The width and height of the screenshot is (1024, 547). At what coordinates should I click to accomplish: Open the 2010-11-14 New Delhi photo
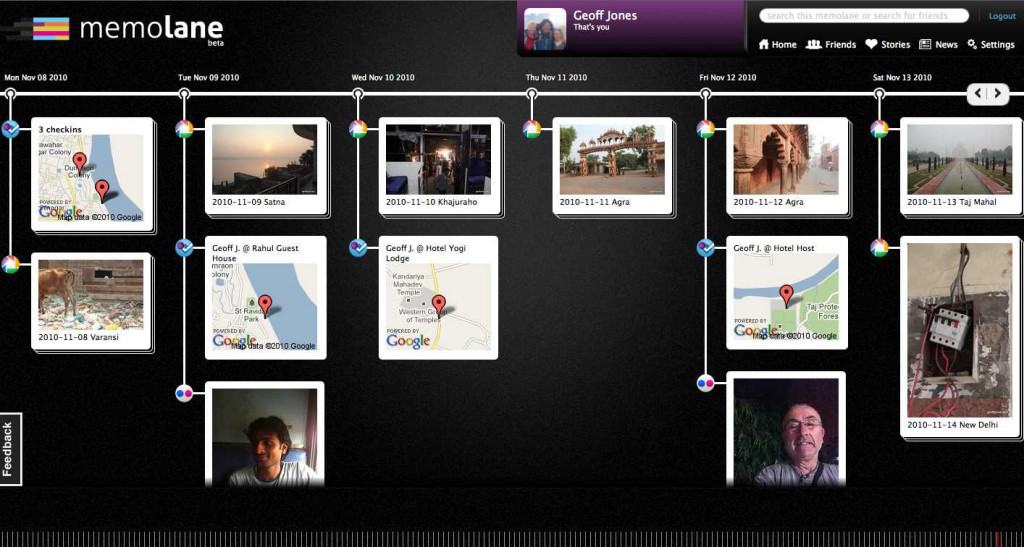point(959,330)
